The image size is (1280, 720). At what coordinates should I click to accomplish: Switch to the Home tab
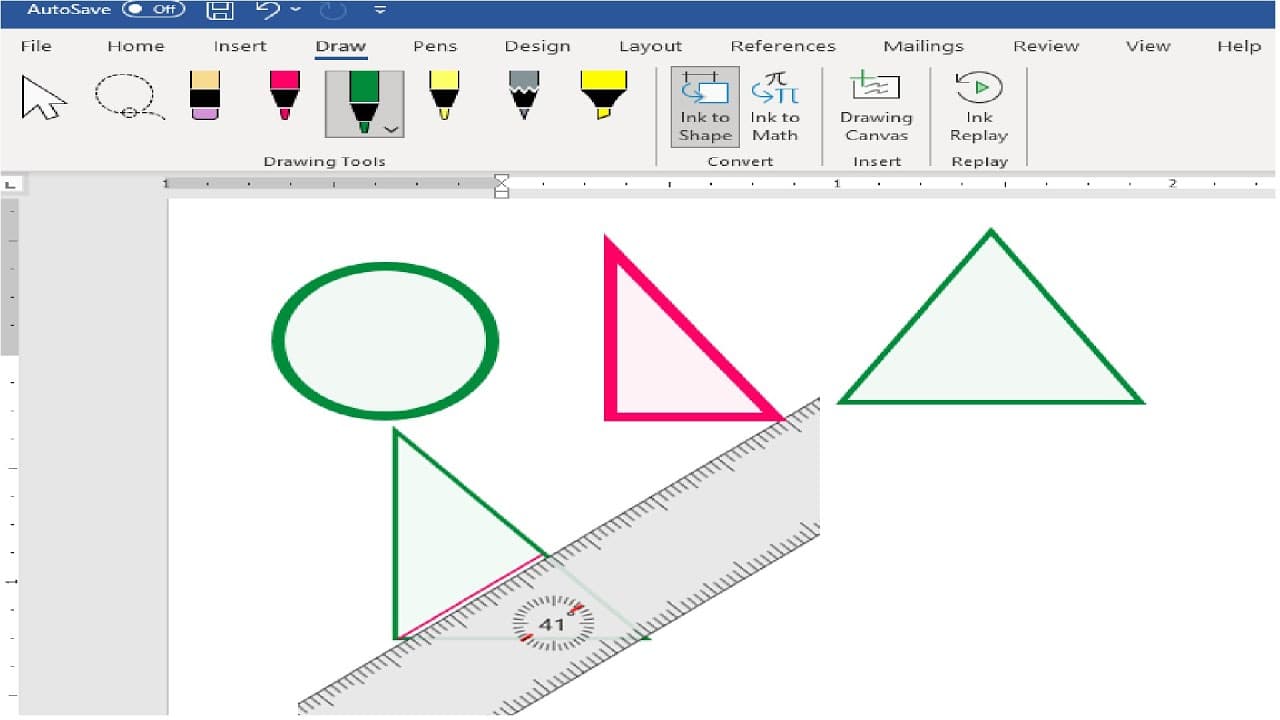pyautogui.click(x=135, y=46)
